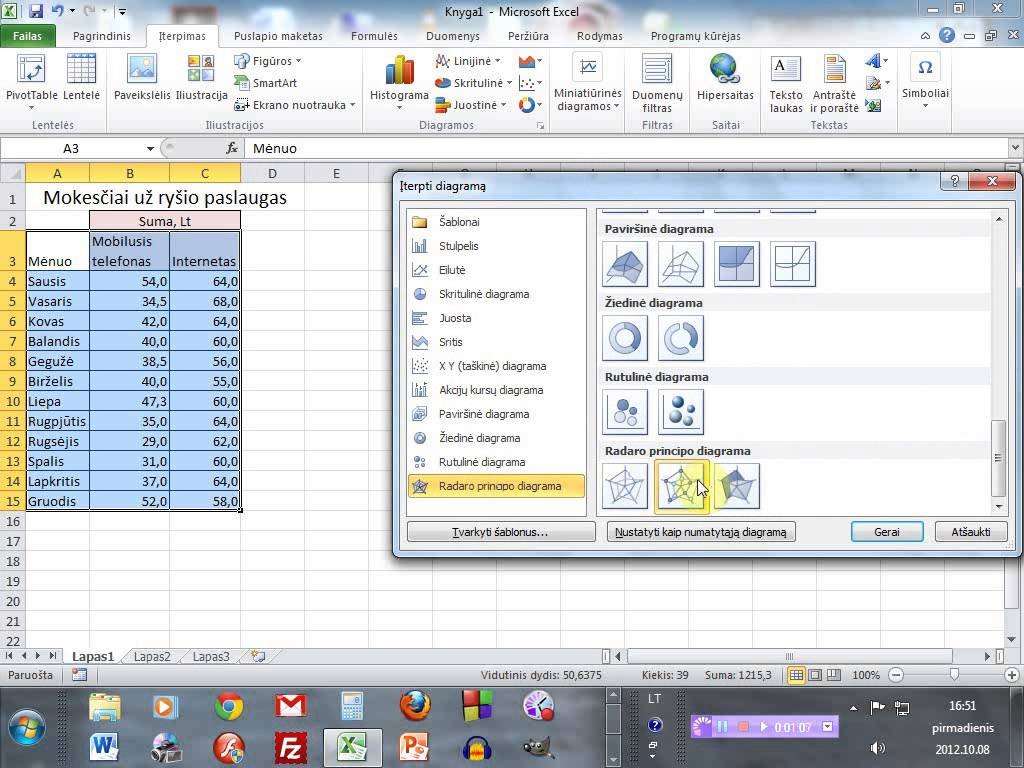The image size is (1024, 768).
Task: Click Nustatyti kaip numatytąją diagramą
Action: tap(701, 532)
